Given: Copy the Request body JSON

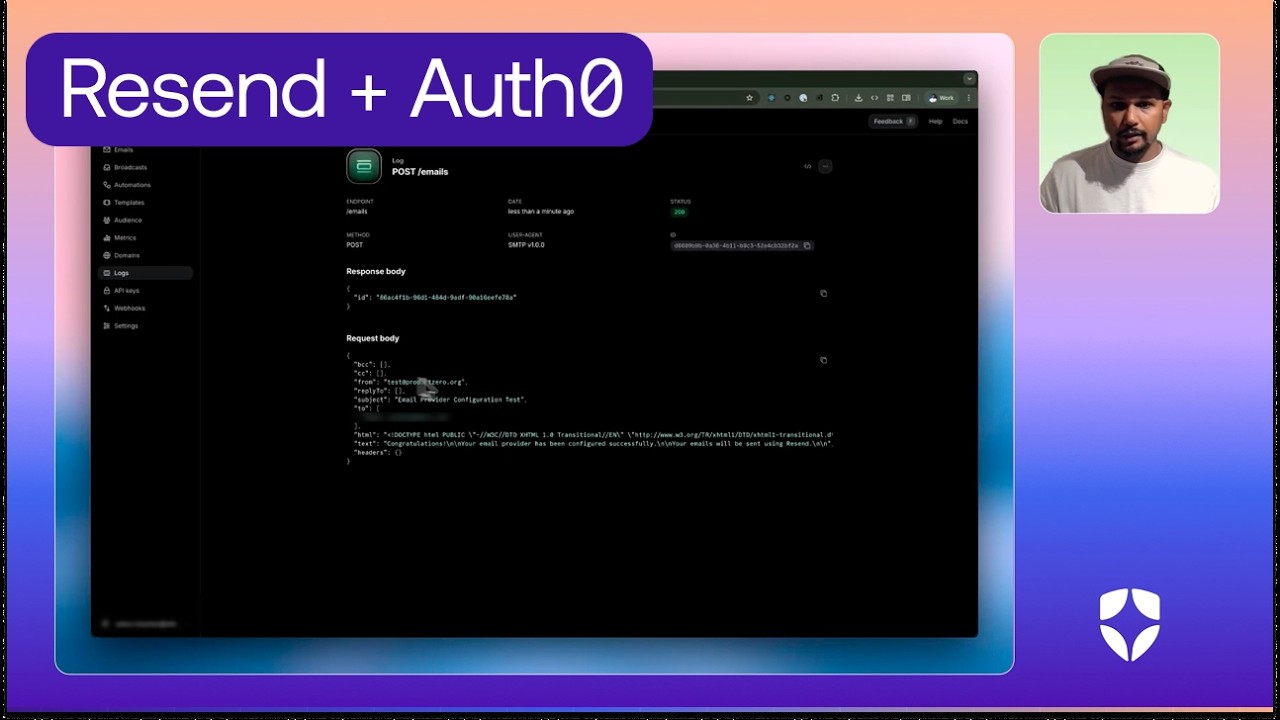Looking at the screenshot, I should tap(824, 360).
